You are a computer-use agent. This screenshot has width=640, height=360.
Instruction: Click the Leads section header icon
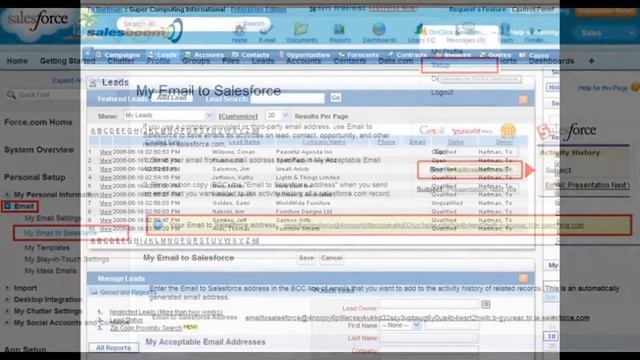coord(93,83)
